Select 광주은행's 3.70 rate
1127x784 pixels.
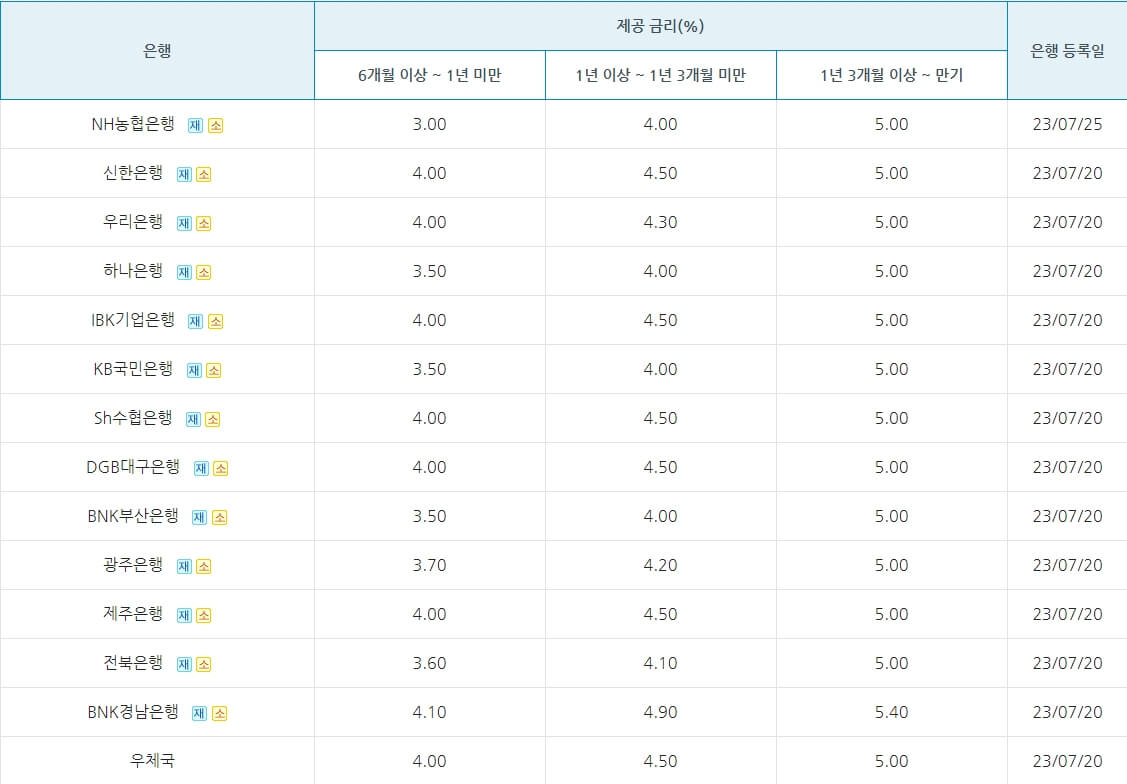[430, 565]
